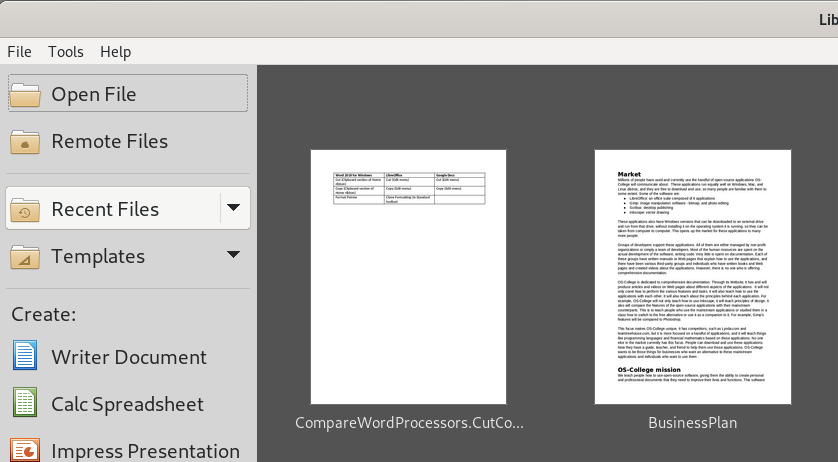Open the File menu
The image size is (838, 462).
19,52
